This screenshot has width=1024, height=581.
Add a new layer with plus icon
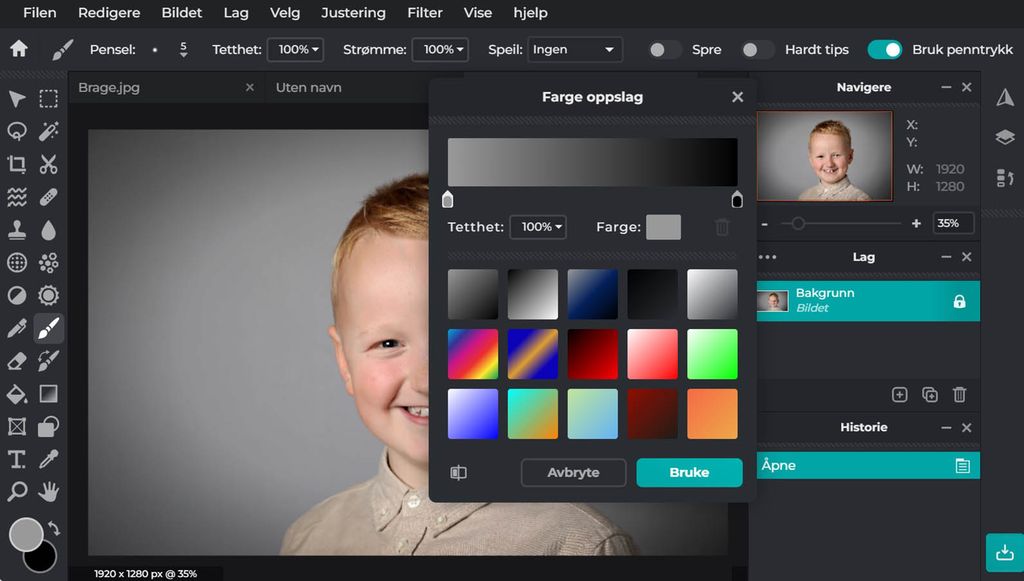pyautogui.click(x=899, y=395)
